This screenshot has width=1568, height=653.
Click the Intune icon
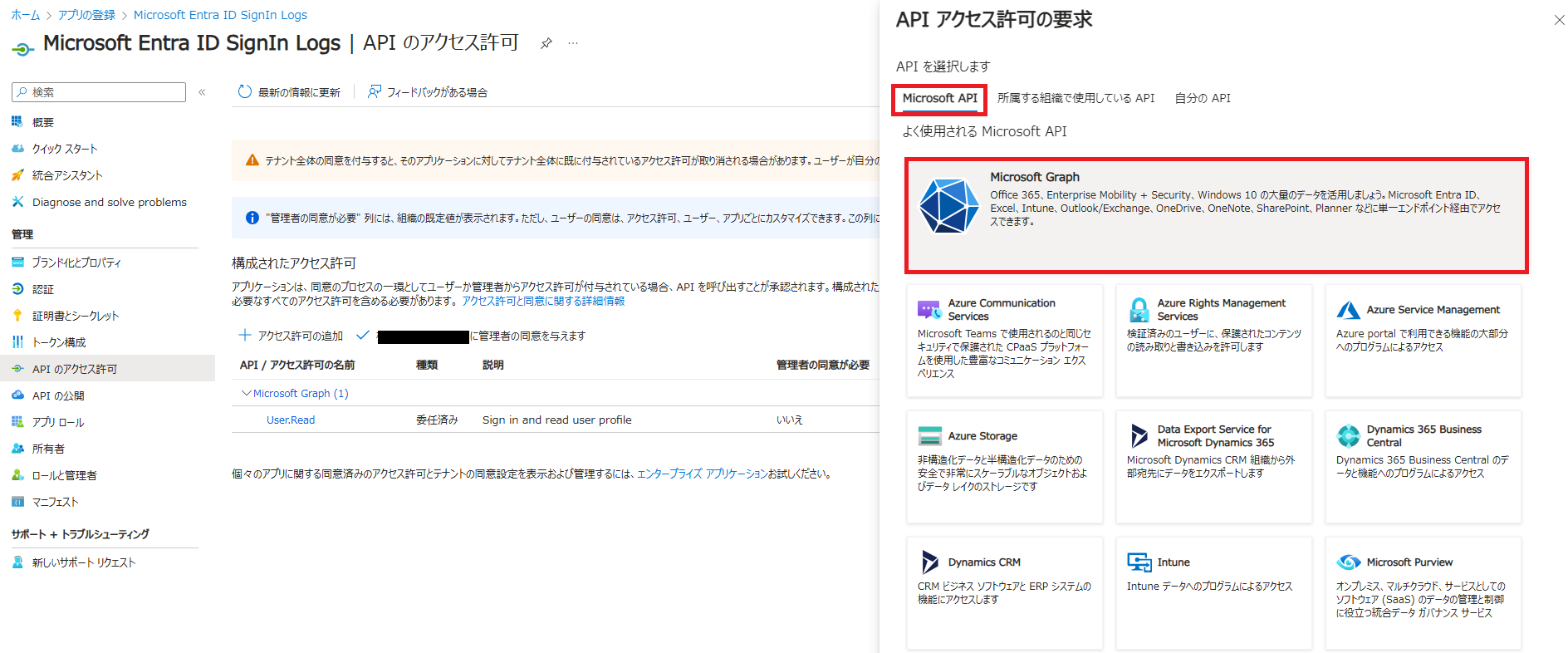[x=1139, y=562]
